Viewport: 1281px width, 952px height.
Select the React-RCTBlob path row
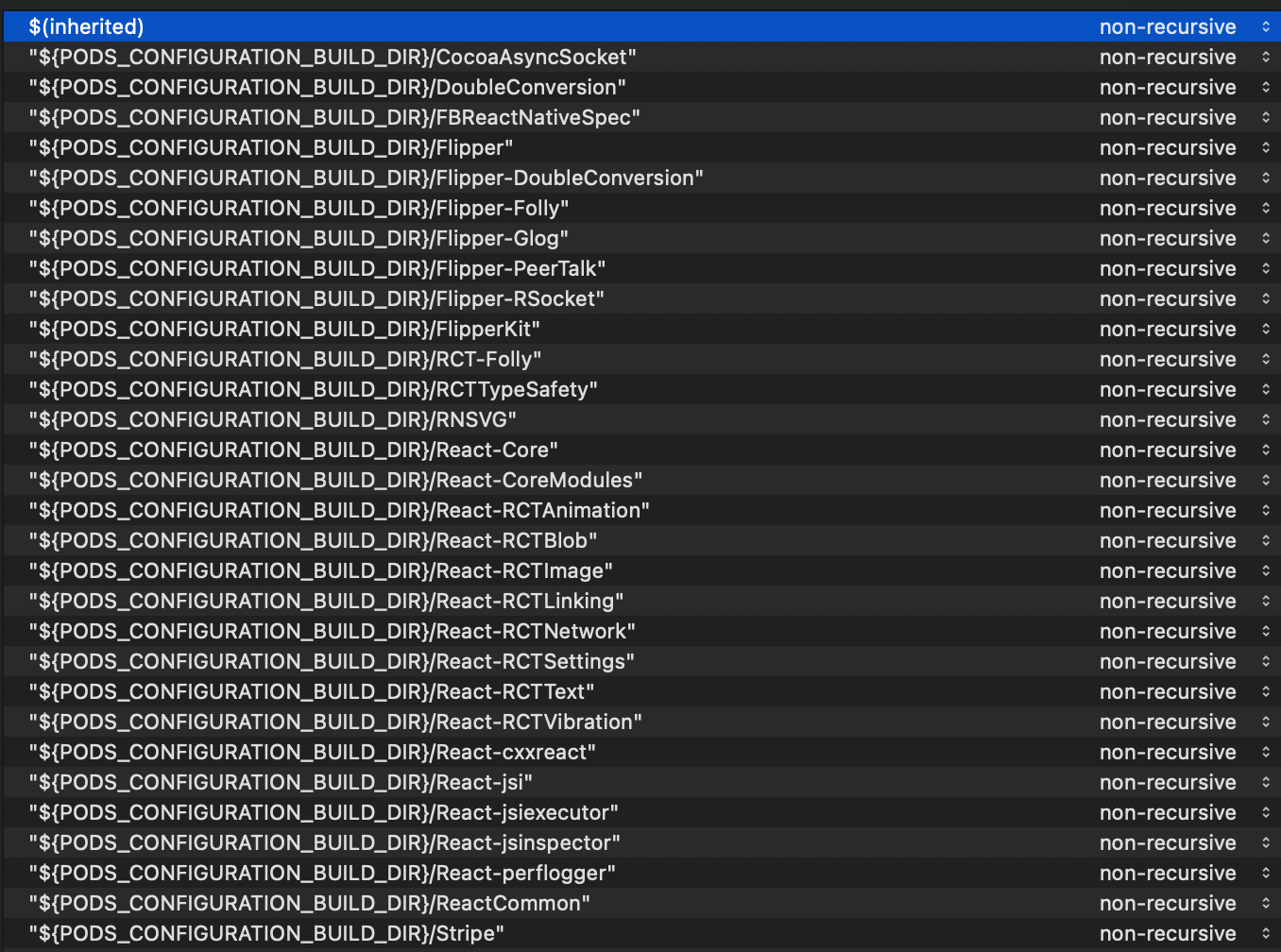(x=642, y=540)
